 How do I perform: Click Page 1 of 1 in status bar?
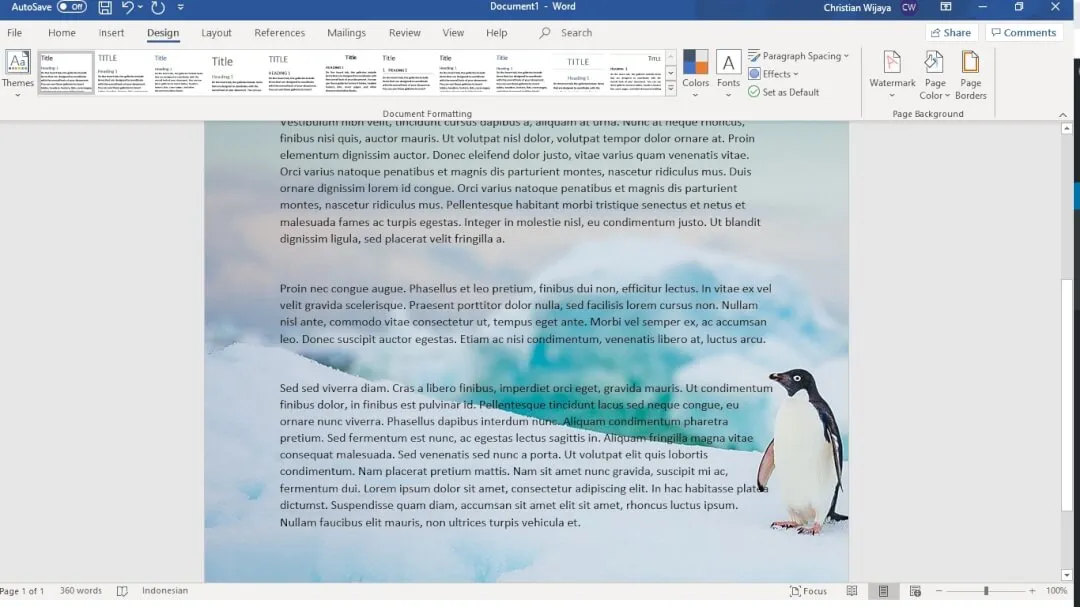tap(22, 591)
